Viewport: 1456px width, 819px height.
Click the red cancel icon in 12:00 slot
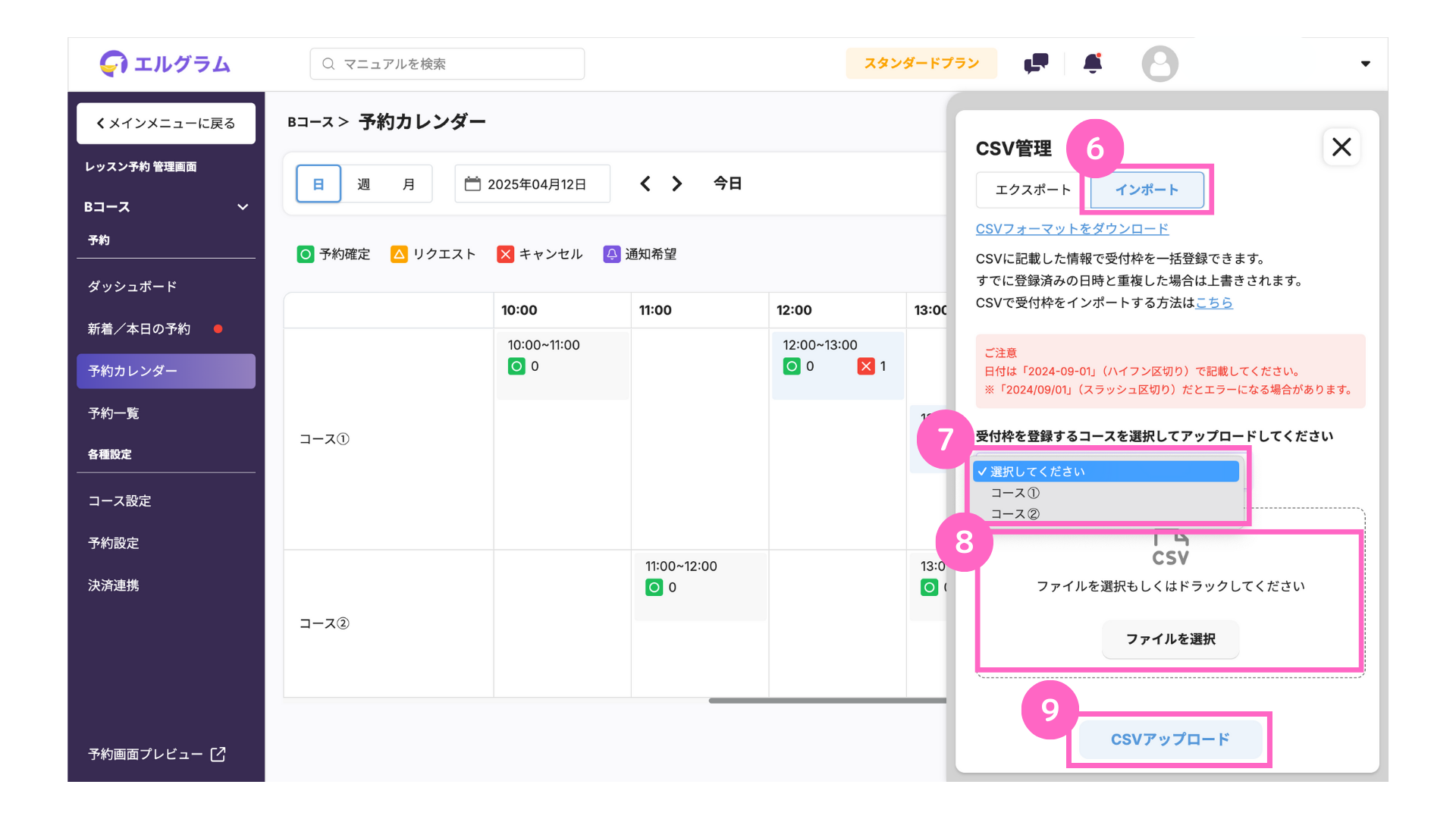[866, 366]
